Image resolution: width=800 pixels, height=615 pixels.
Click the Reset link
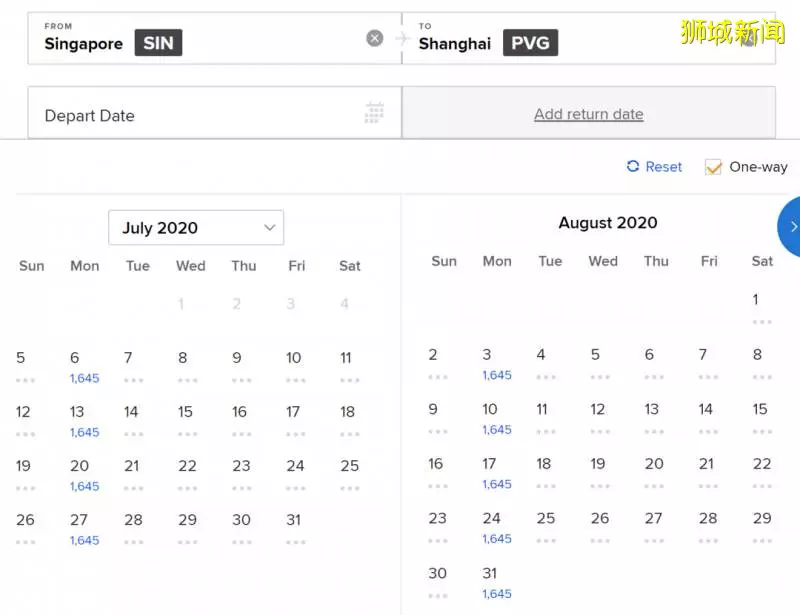click(x=663, y=167)
